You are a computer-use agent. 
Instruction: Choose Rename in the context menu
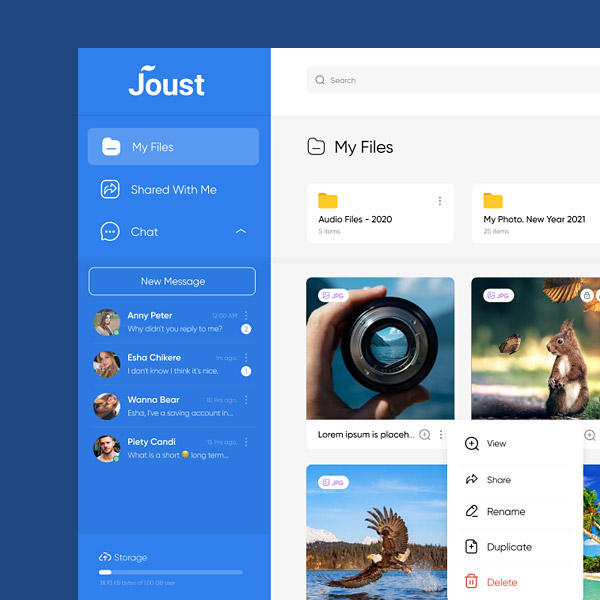pyautogui.click(x=515, y=512)
